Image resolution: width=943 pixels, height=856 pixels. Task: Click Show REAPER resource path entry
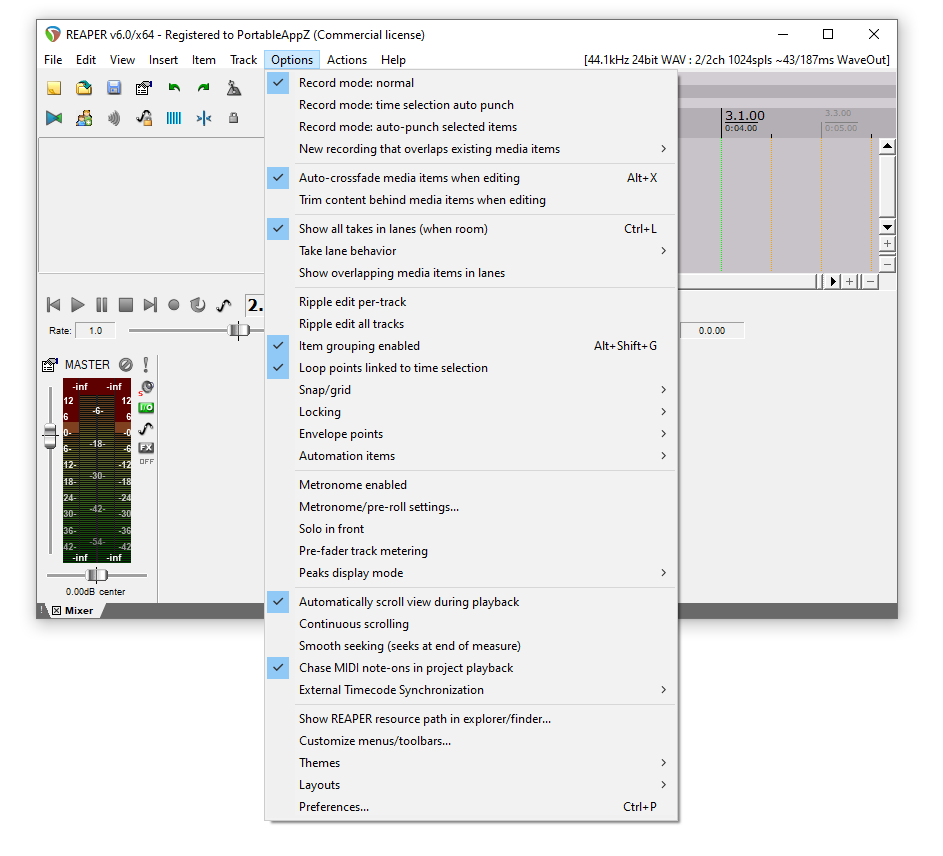tap(471, 719)
